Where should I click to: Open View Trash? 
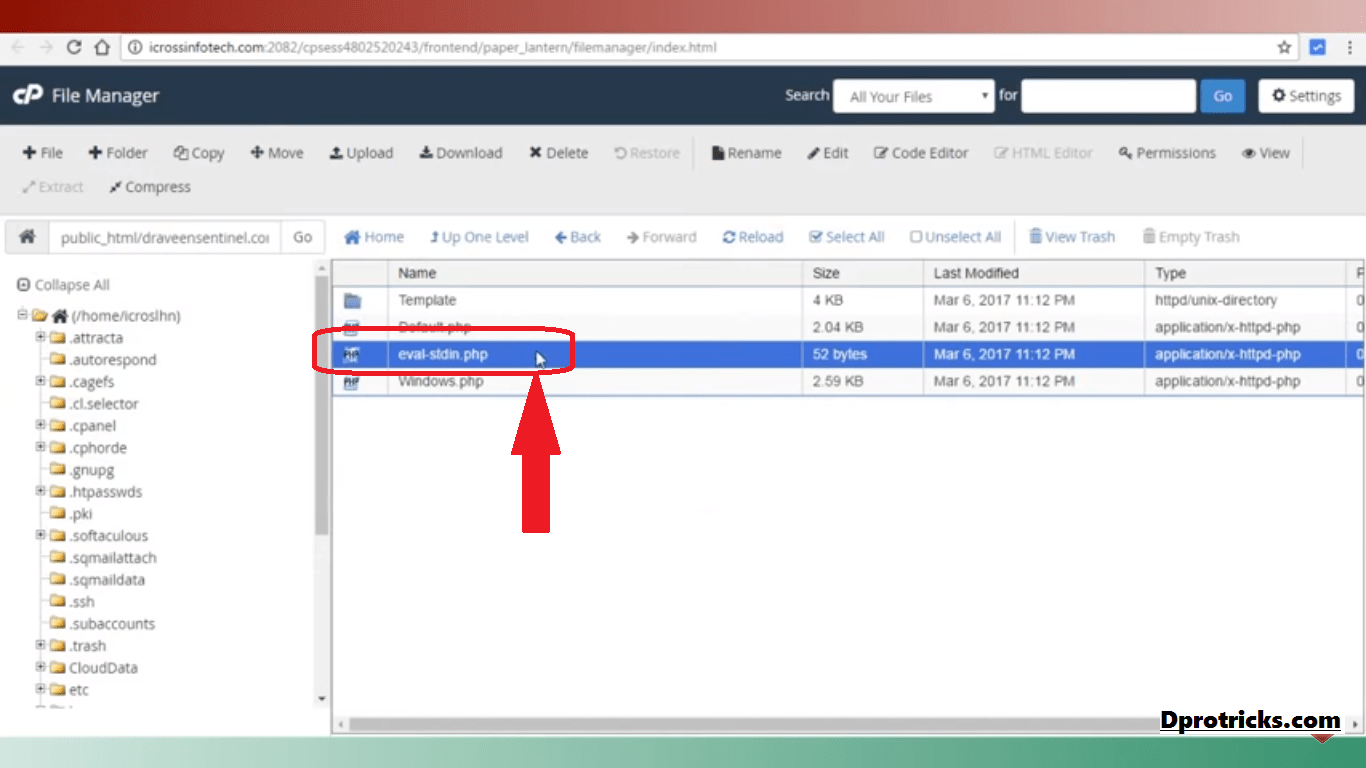1072,237
